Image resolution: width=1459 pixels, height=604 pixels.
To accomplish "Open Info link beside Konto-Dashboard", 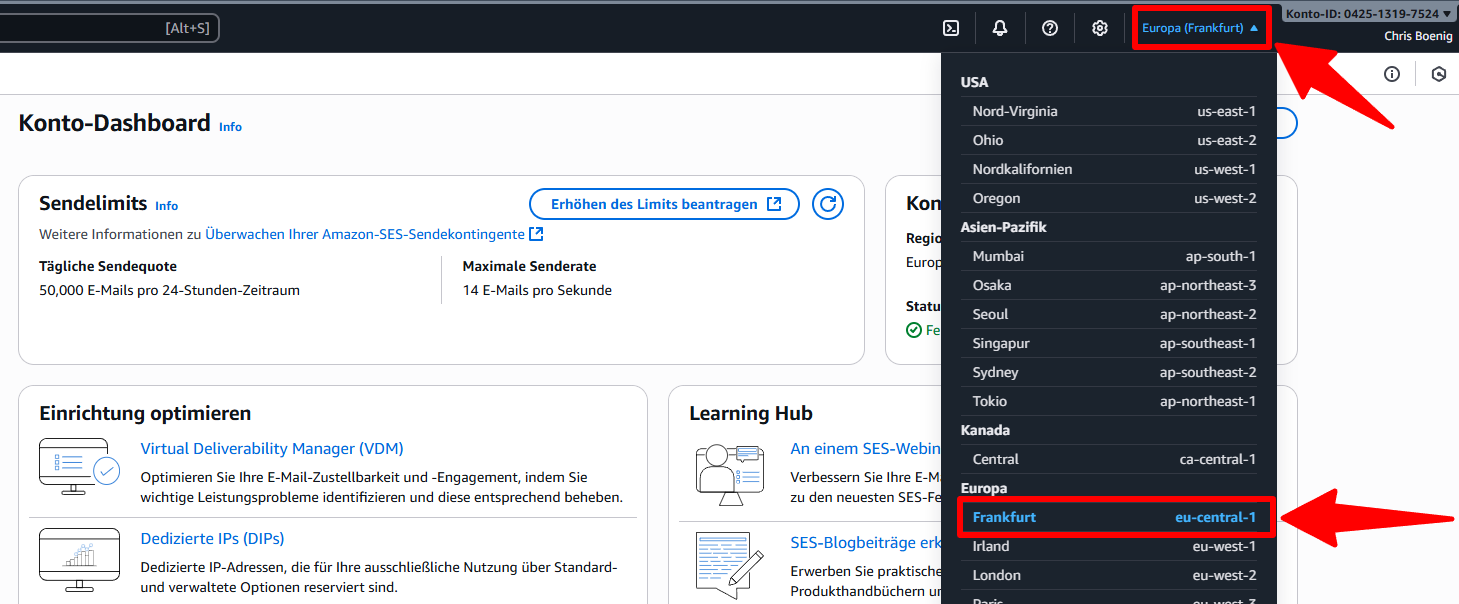I will point(230,127).
